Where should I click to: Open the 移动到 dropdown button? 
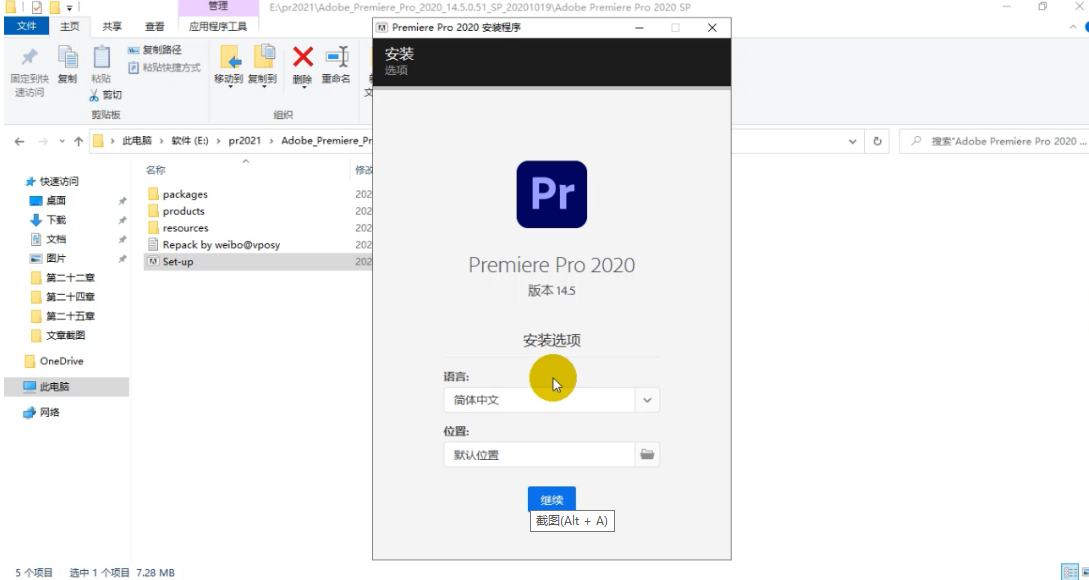[228, 67]
